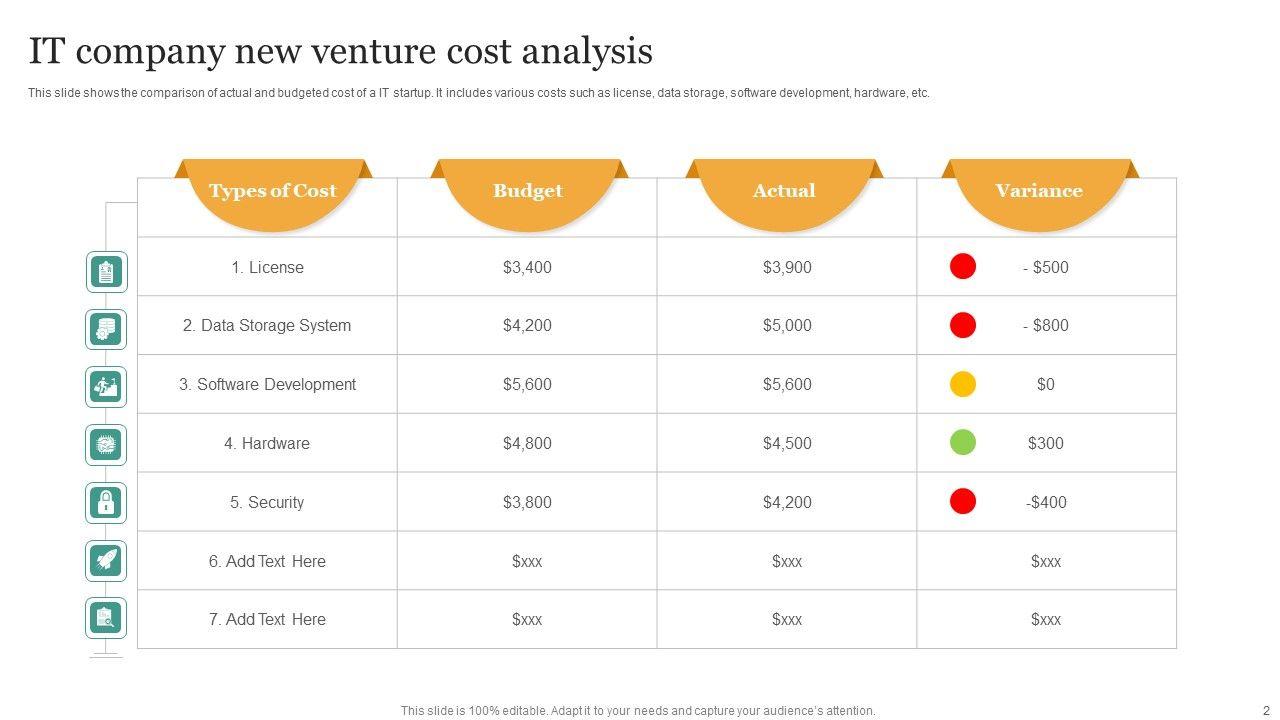Click the slide title text
This screenshot has height=720, width=1280.
(x=341, y=50)
